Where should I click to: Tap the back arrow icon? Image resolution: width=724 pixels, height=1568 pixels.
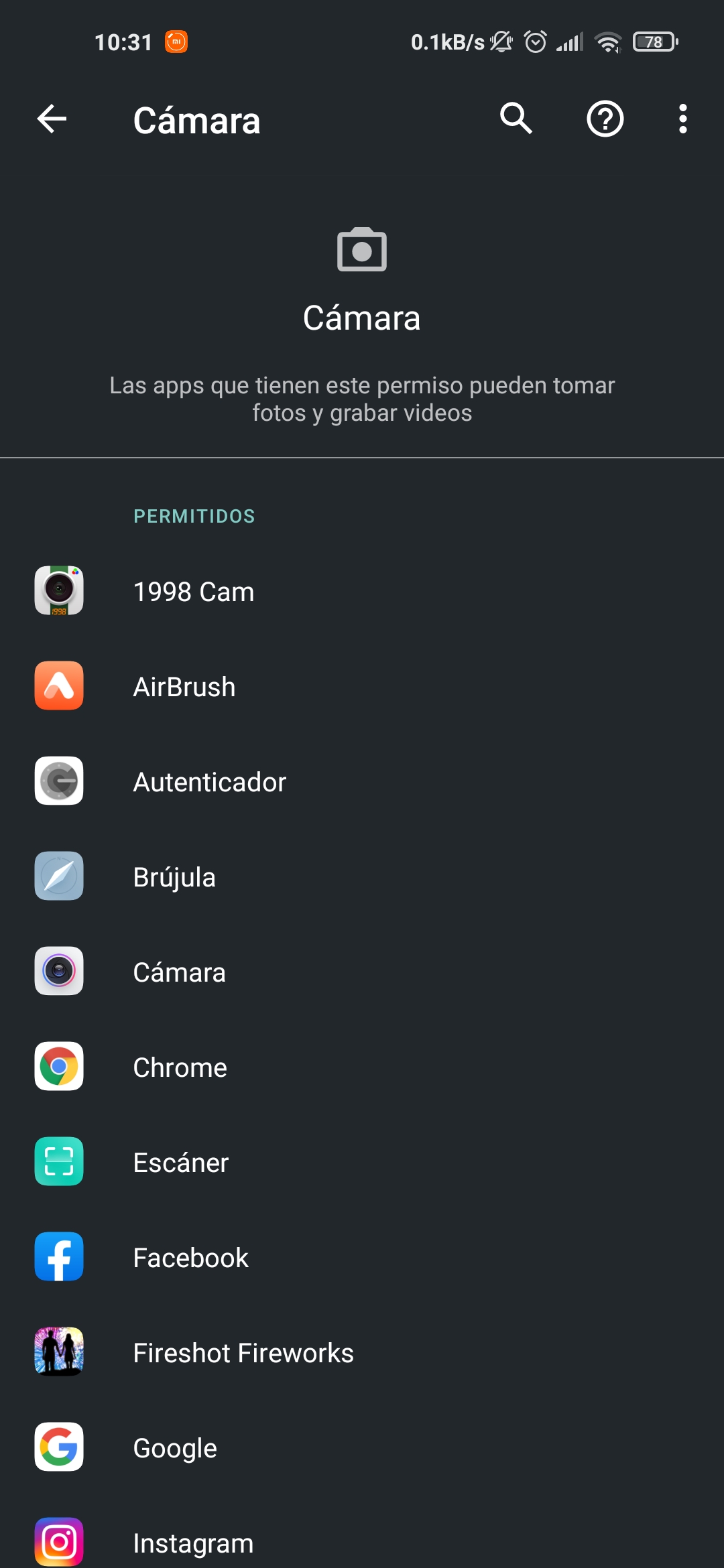point(52,119)
